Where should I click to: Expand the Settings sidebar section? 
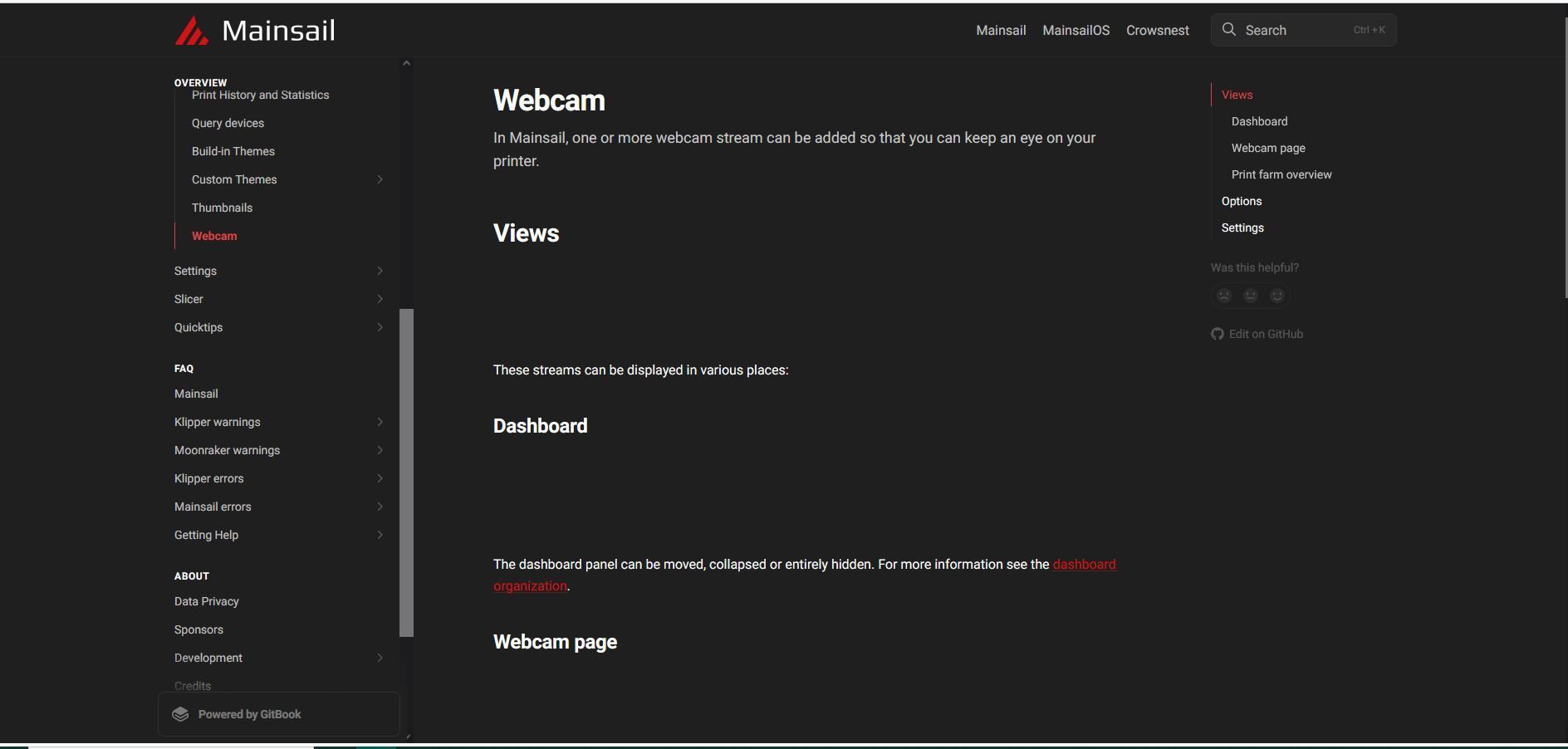(x=380, y=271)
